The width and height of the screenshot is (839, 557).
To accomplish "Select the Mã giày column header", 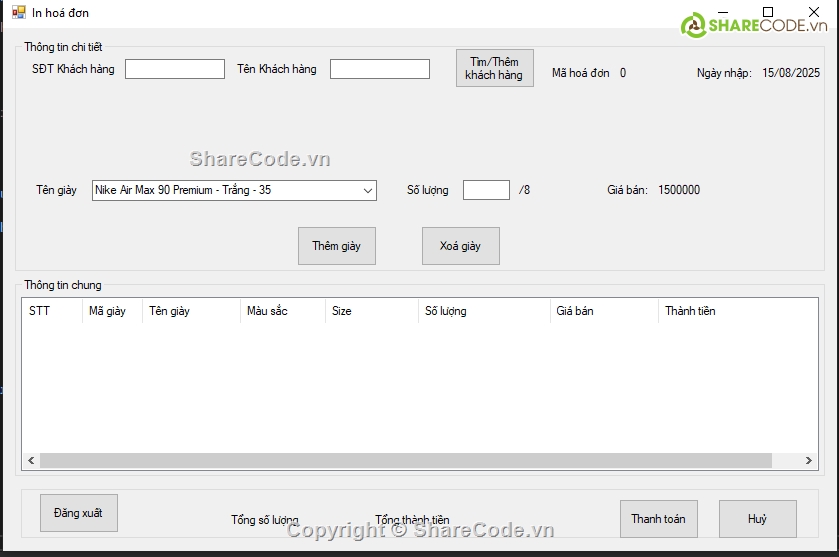I will click(112, 311).
